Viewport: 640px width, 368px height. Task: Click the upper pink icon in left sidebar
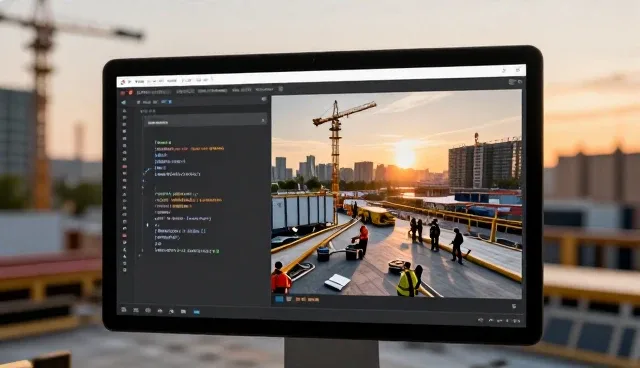coord(124,166)
